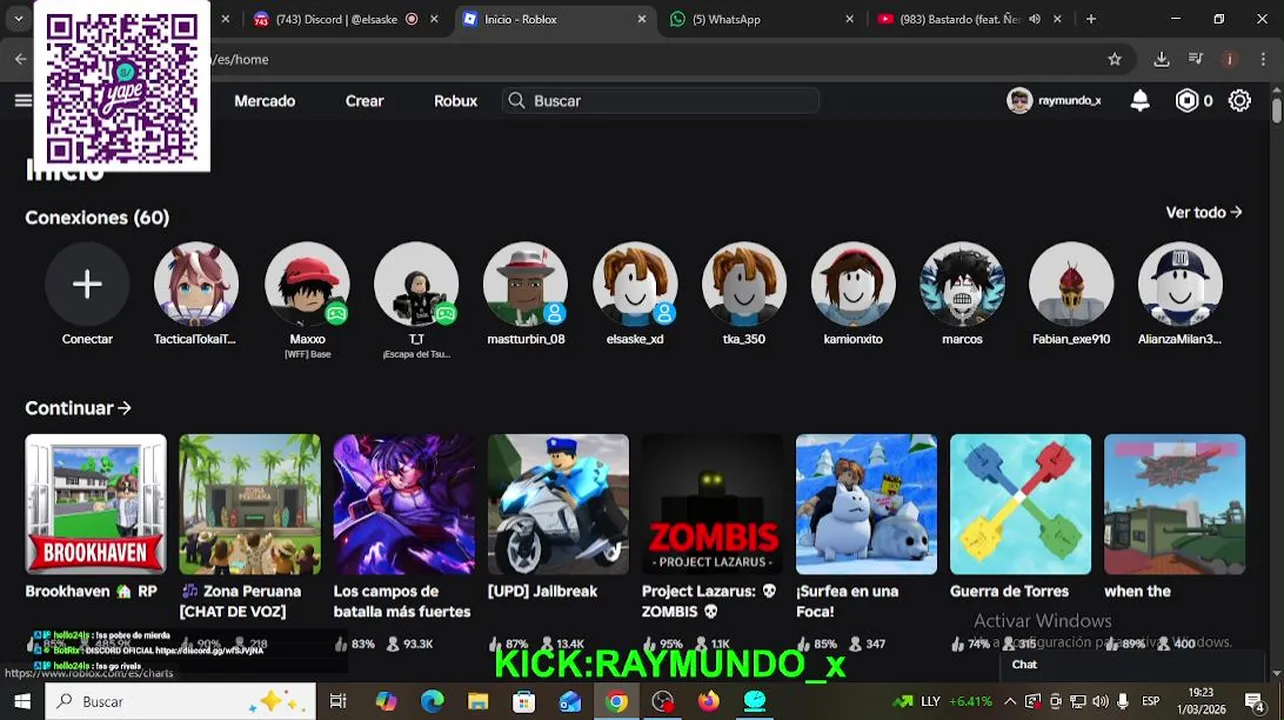Open marcos friend avatar

[962, 284]
